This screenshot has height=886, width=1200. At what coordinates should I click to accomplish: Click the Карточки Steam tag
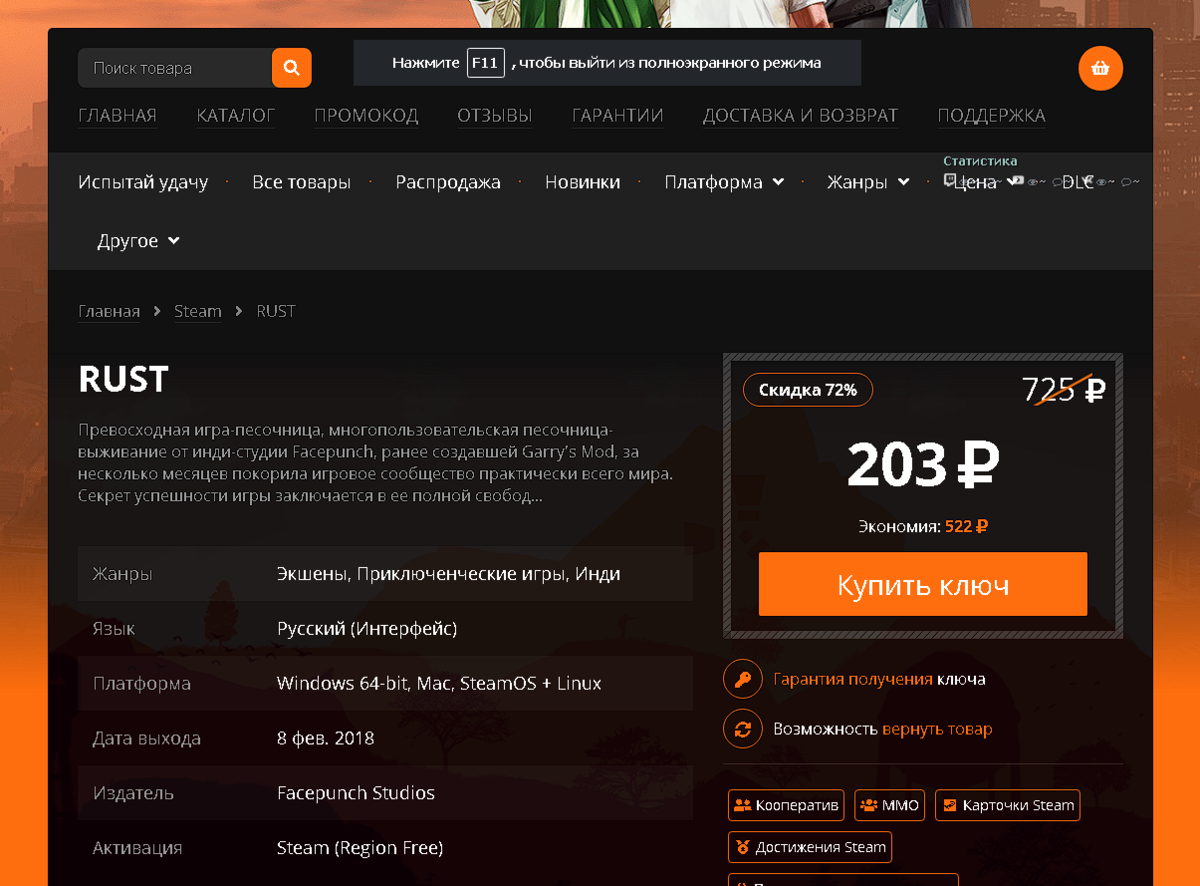click(x=1008, y=805)
